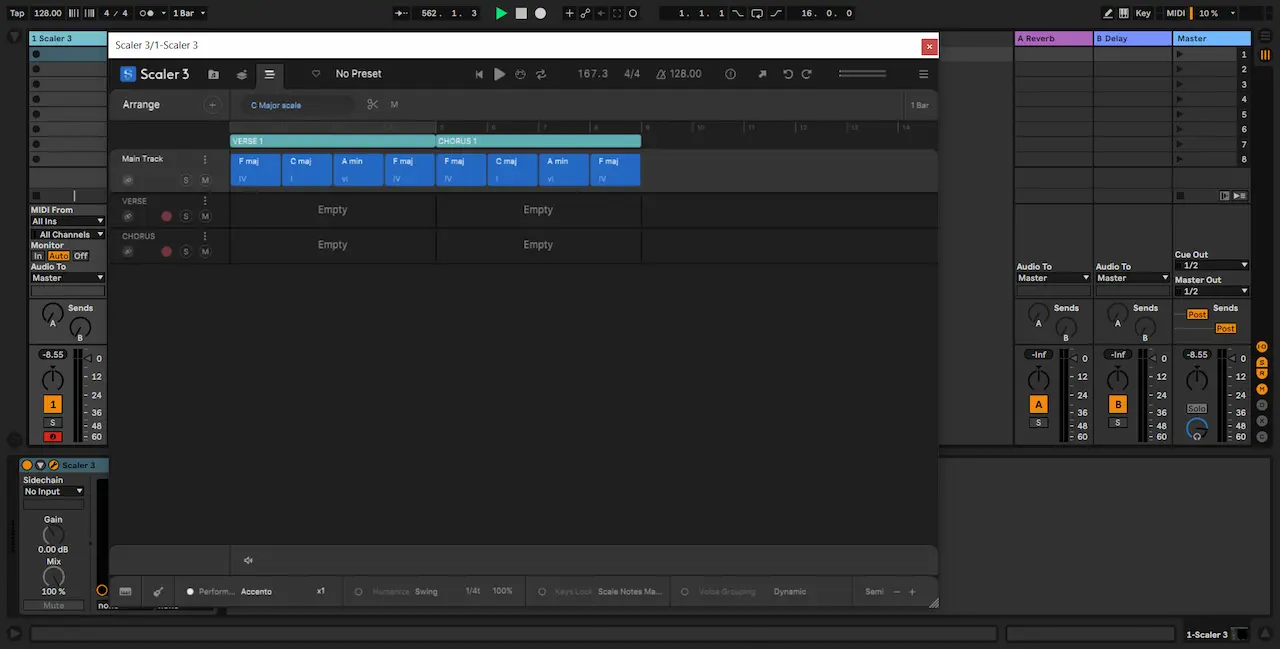
Task: Click the guitar view icon in Scaler footer
Action: tap(158, 591)
